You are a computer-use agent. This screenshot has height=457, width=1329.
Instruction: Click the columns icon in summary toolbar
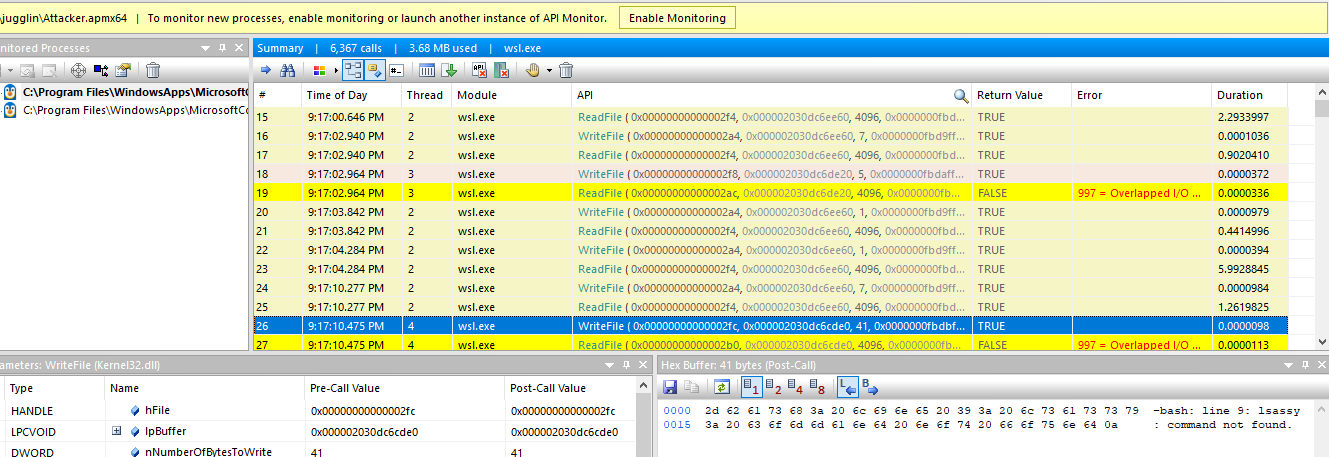427,70
